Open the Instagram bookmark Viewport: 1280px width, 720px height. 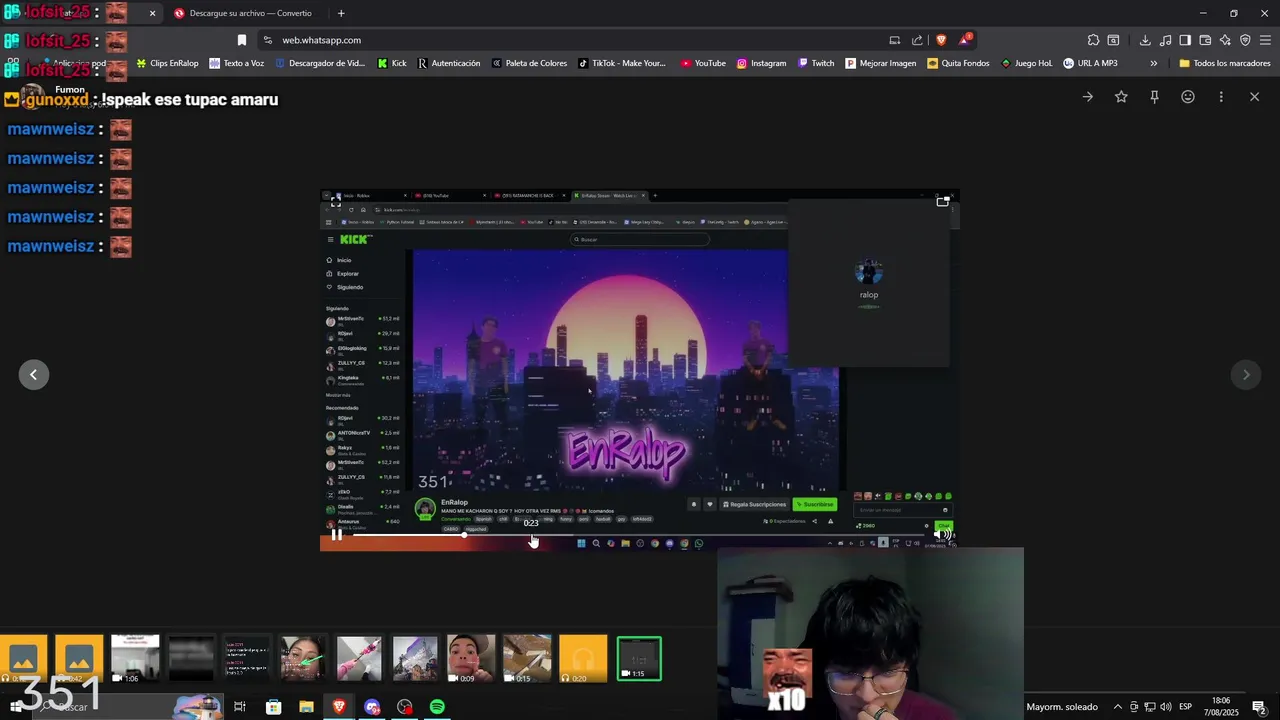pos(761,63)
